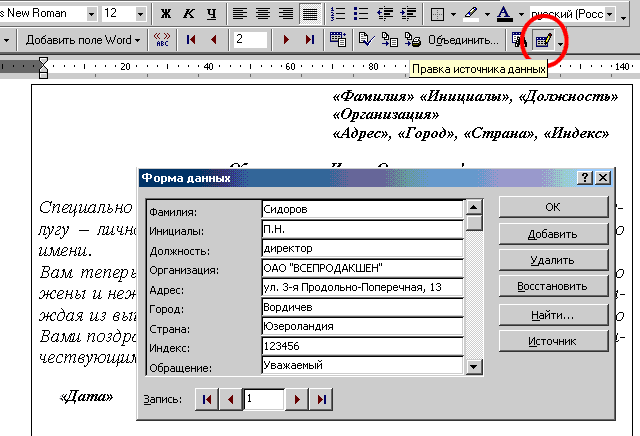
Task: Click the Город field with Вордичев
Action: coord(362,307)
